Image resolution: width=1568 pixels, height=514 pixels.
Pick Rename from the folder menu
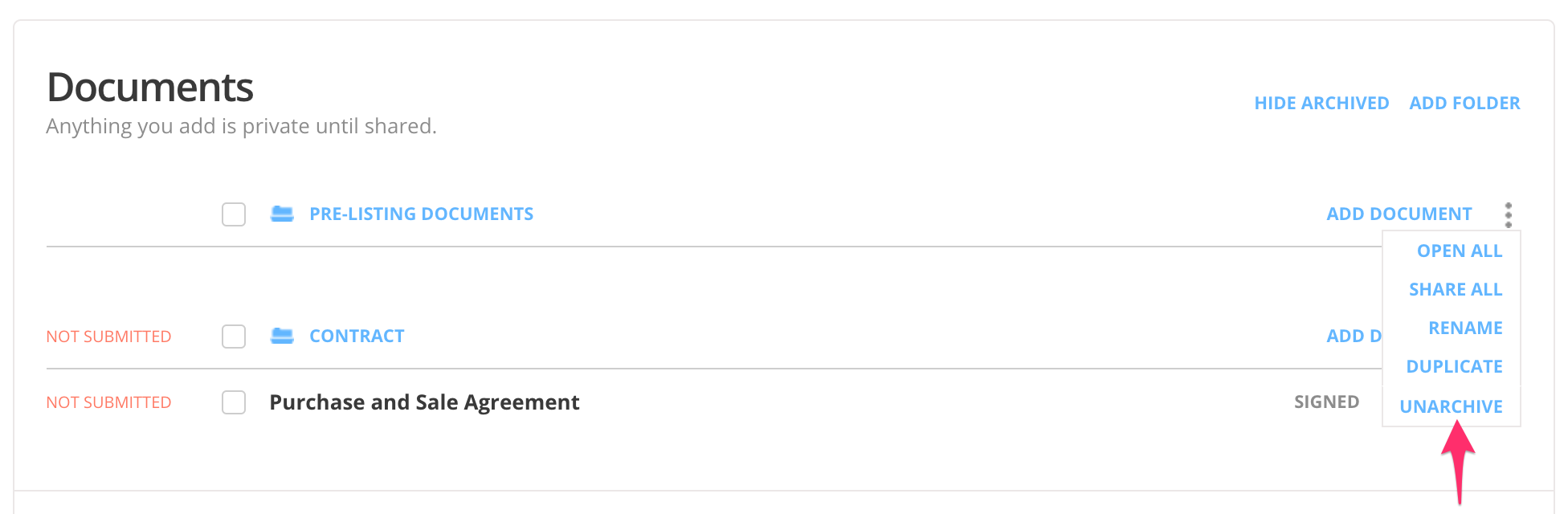coord(1464,328)
